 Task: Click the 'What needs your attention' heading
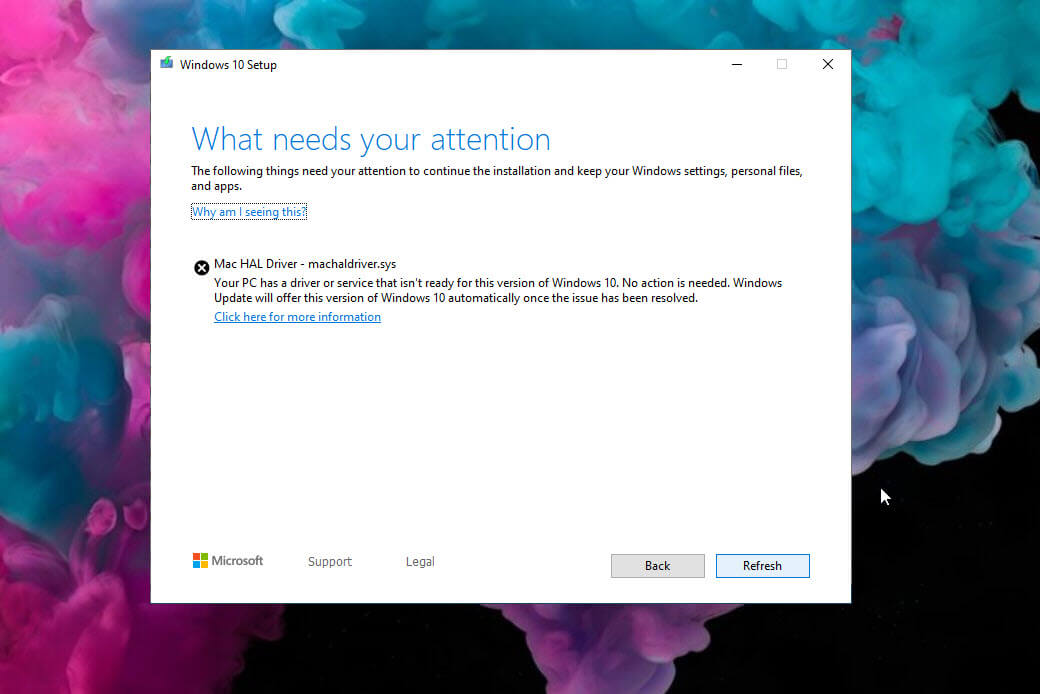tap(371, 139)
